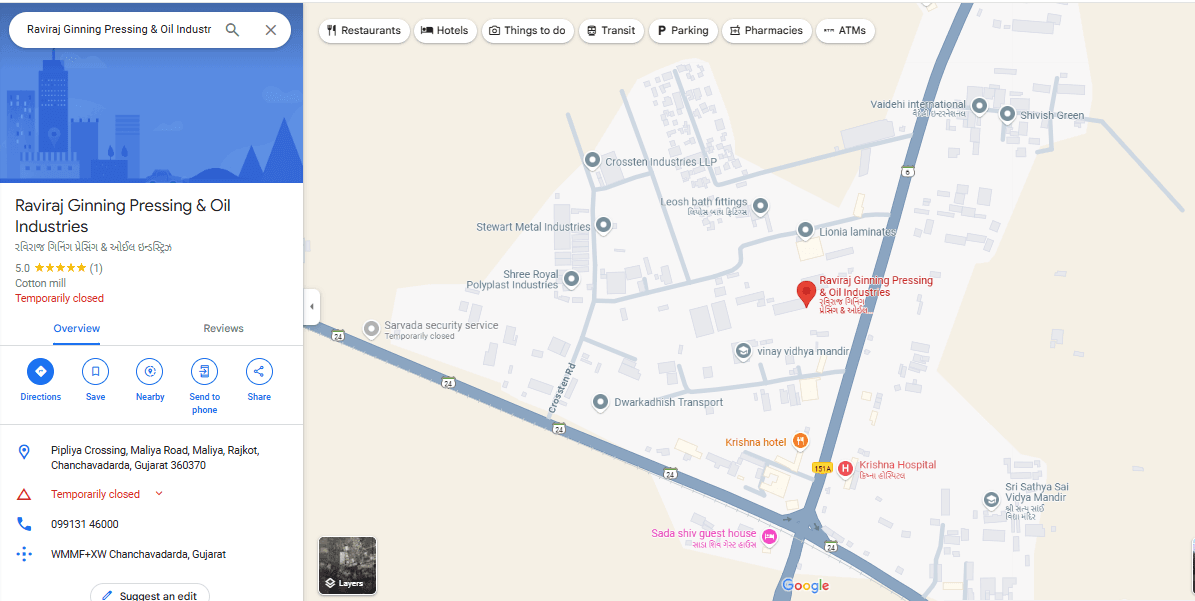
Task: Click the Leosh bath fittings map pin
Action: point(760,206)
